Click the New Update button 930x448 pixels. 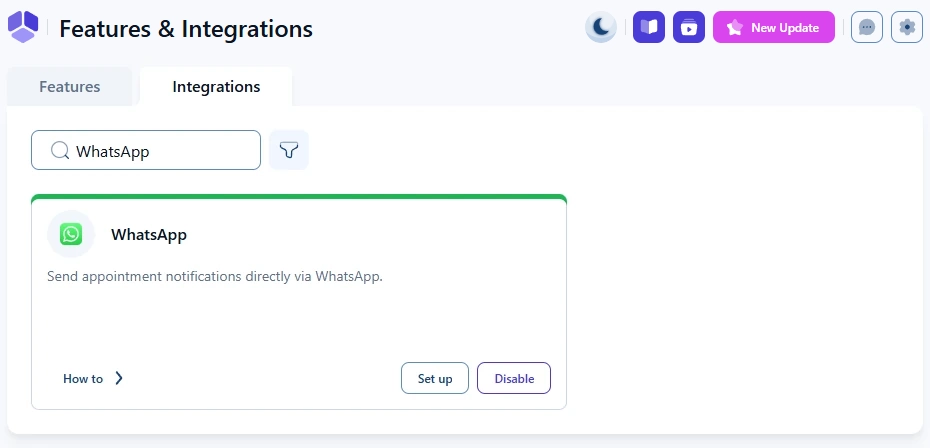774,28
